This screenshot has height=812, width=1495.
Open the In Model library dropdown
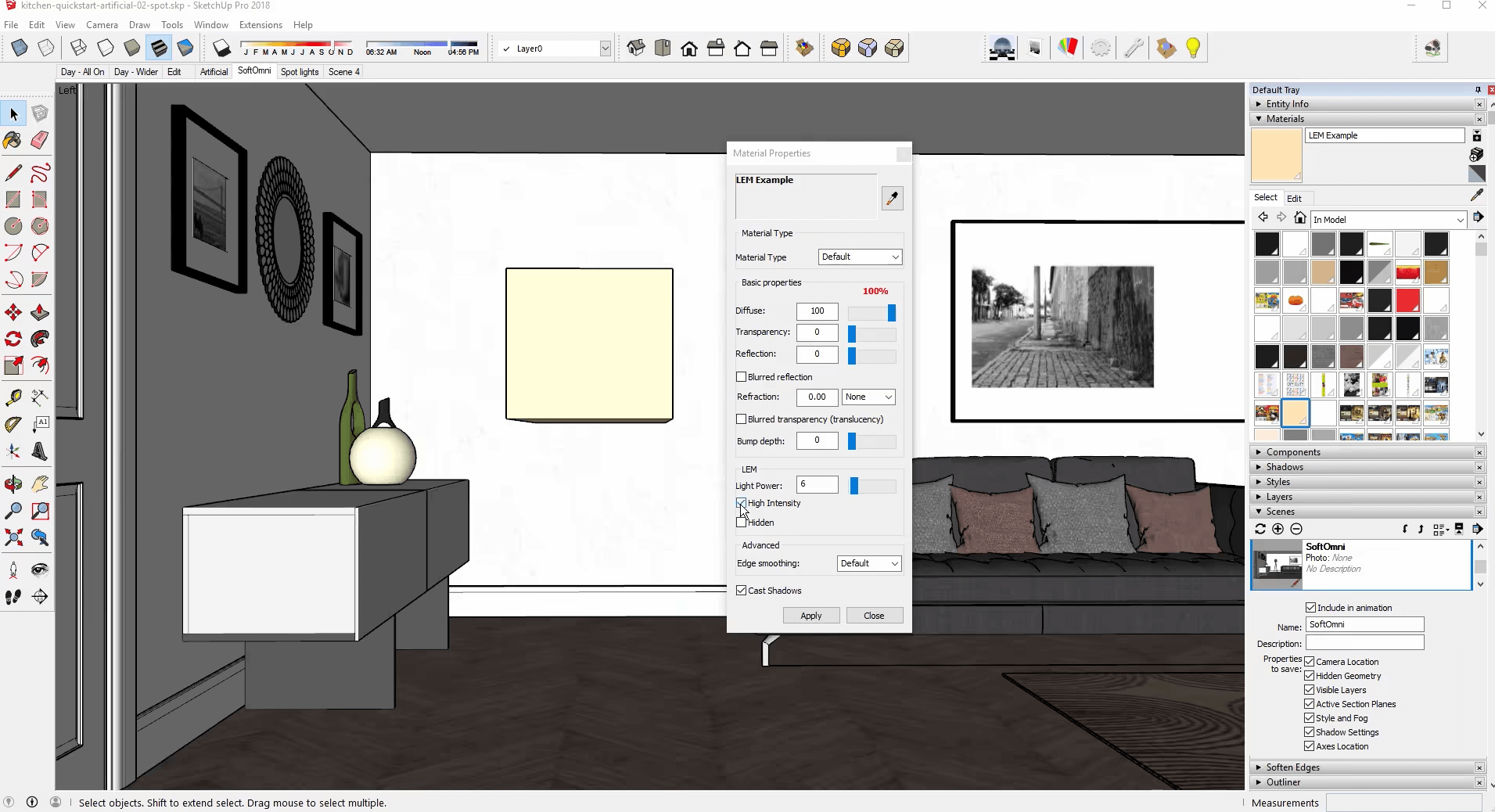[1388, 220]
